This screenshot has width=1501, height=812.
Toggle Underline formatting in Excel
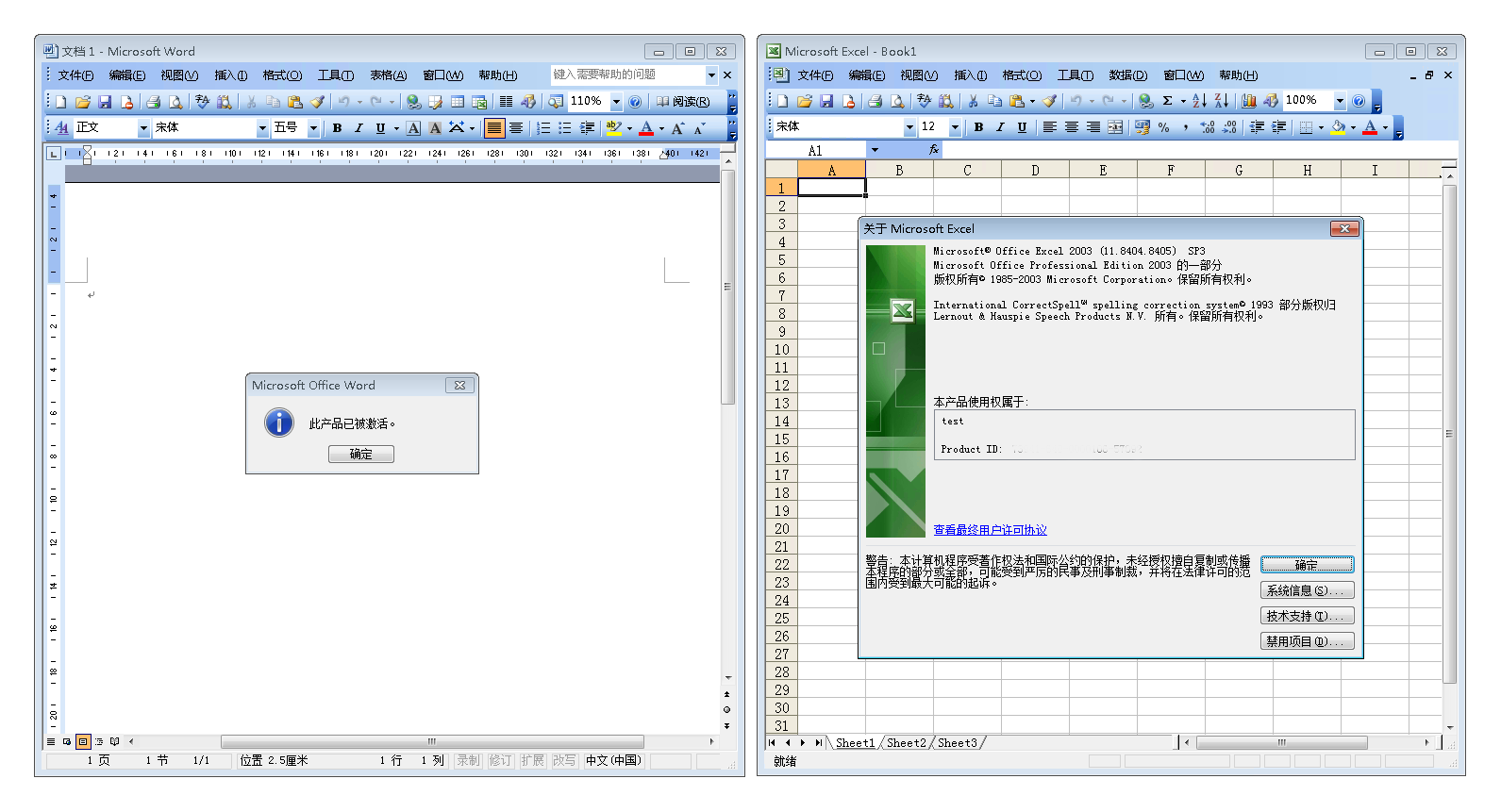[x=1022, y=127]
